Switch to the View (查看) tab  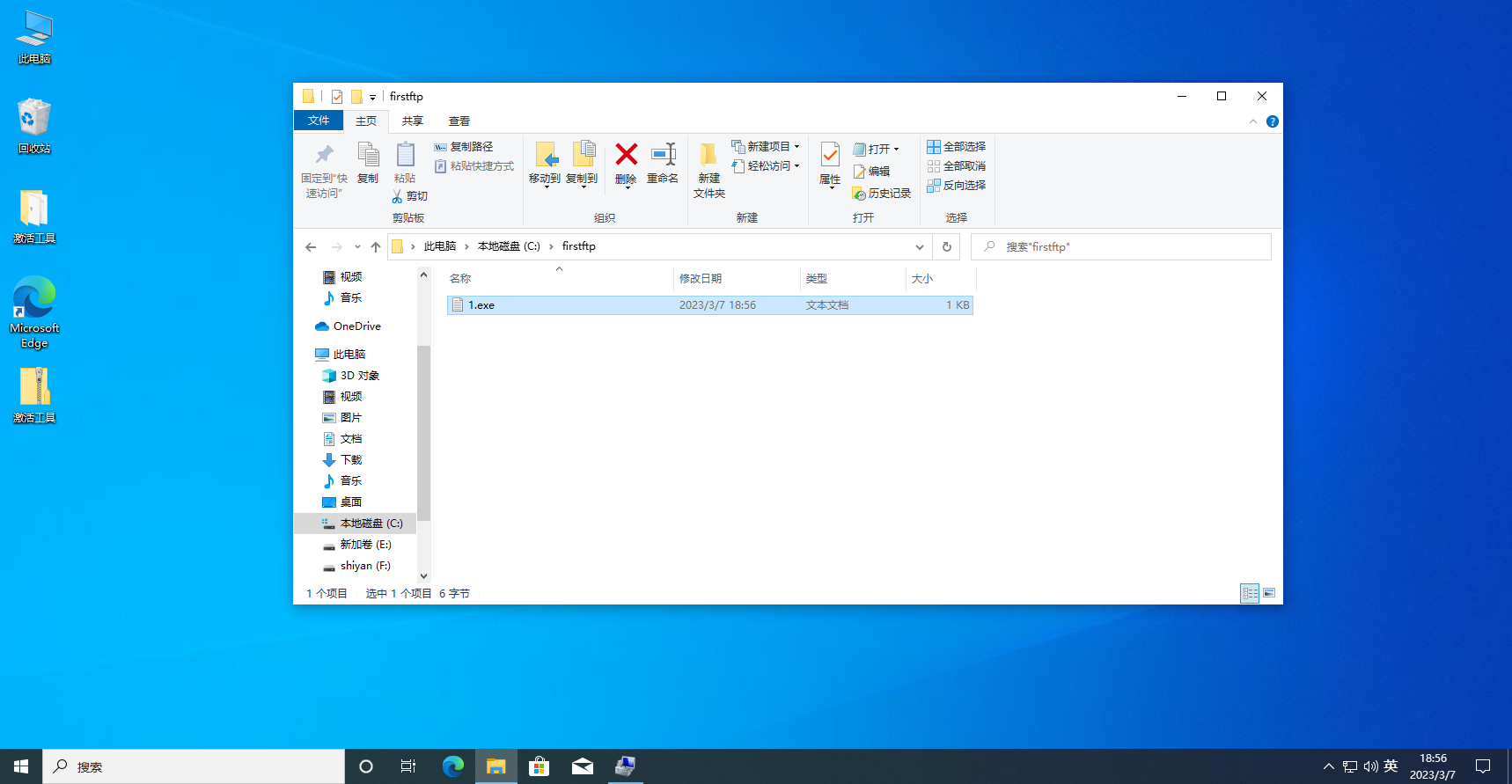[459, 121]
